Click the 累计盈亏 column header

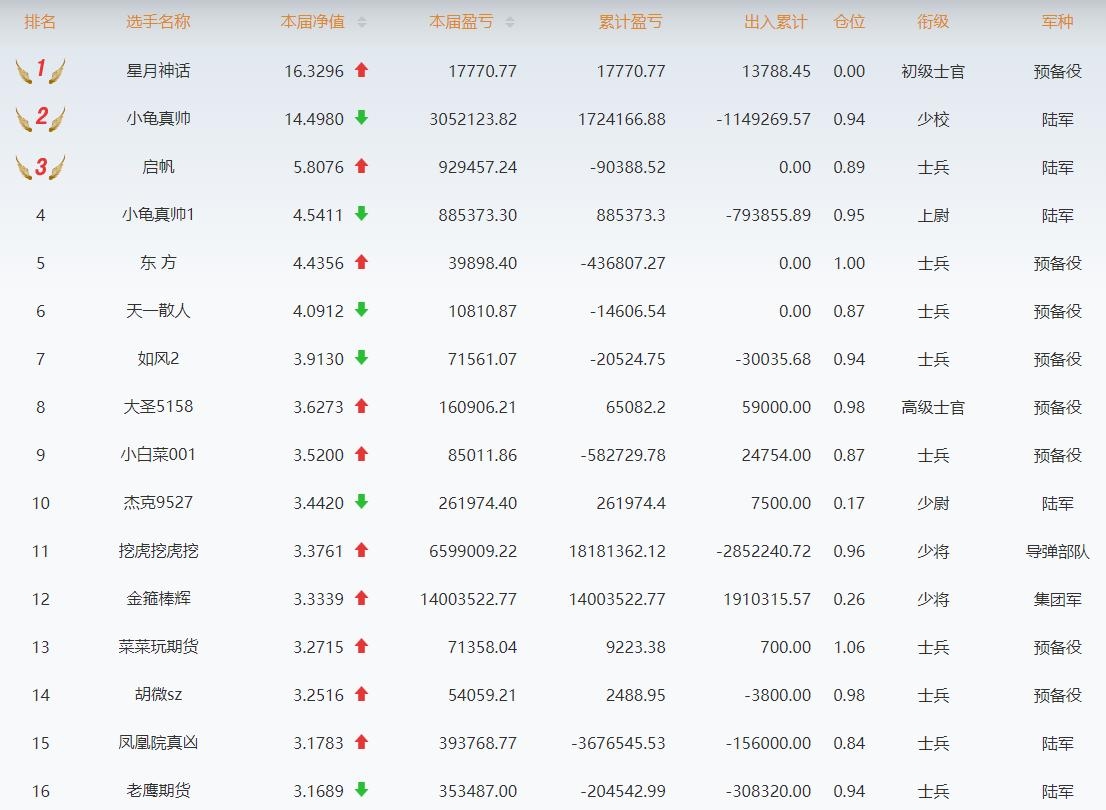631,22
